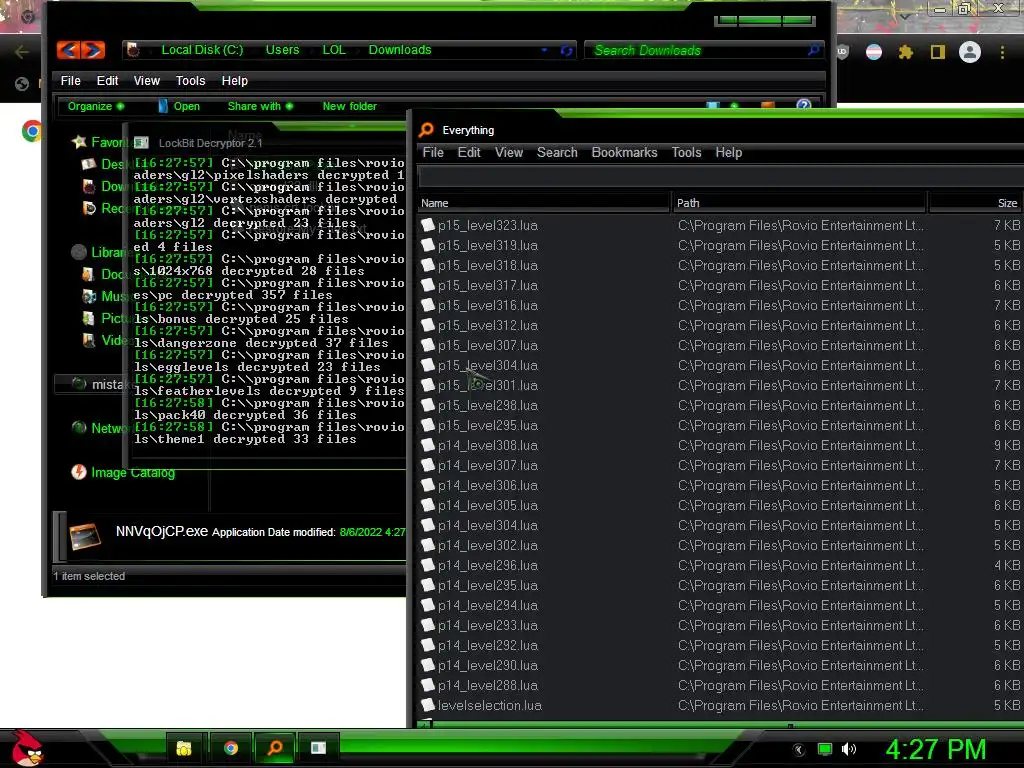The image size is (1024, 768).
Task: Open File Explorer from the taskbar
Action: click(184, 748)
